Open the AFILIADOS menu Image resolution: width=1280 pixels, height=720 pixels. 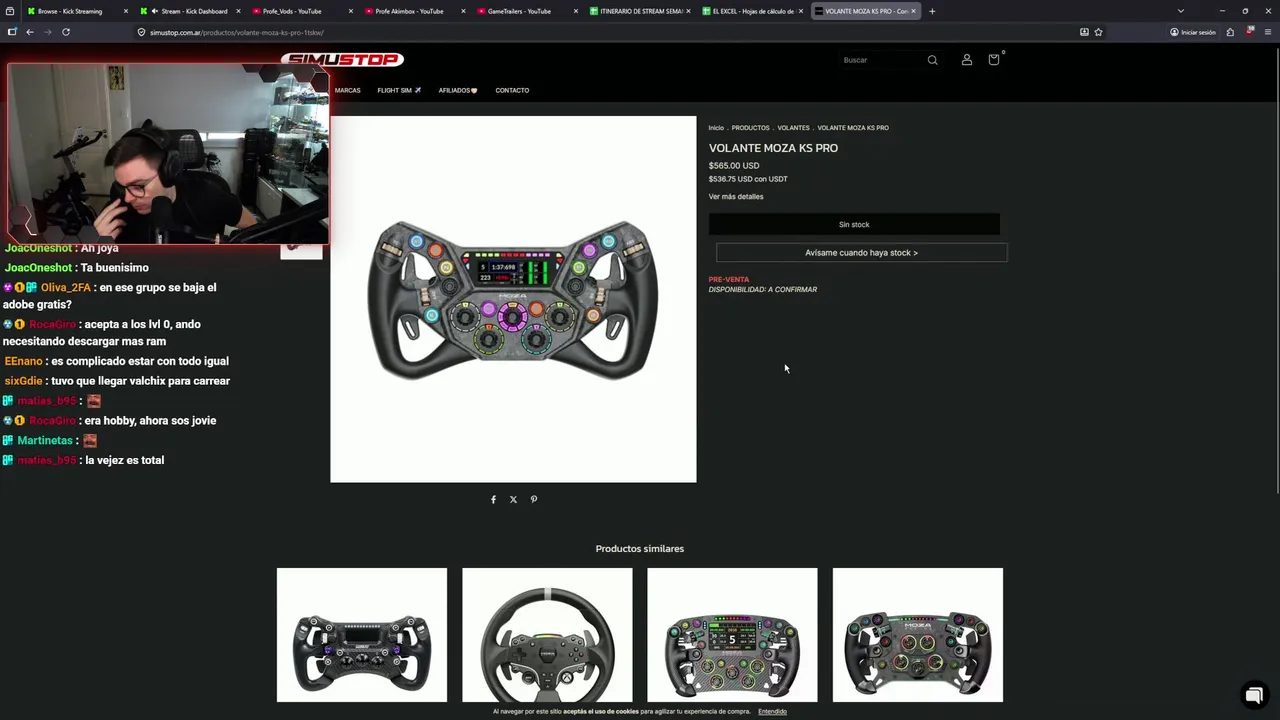(x=458, y=90)
